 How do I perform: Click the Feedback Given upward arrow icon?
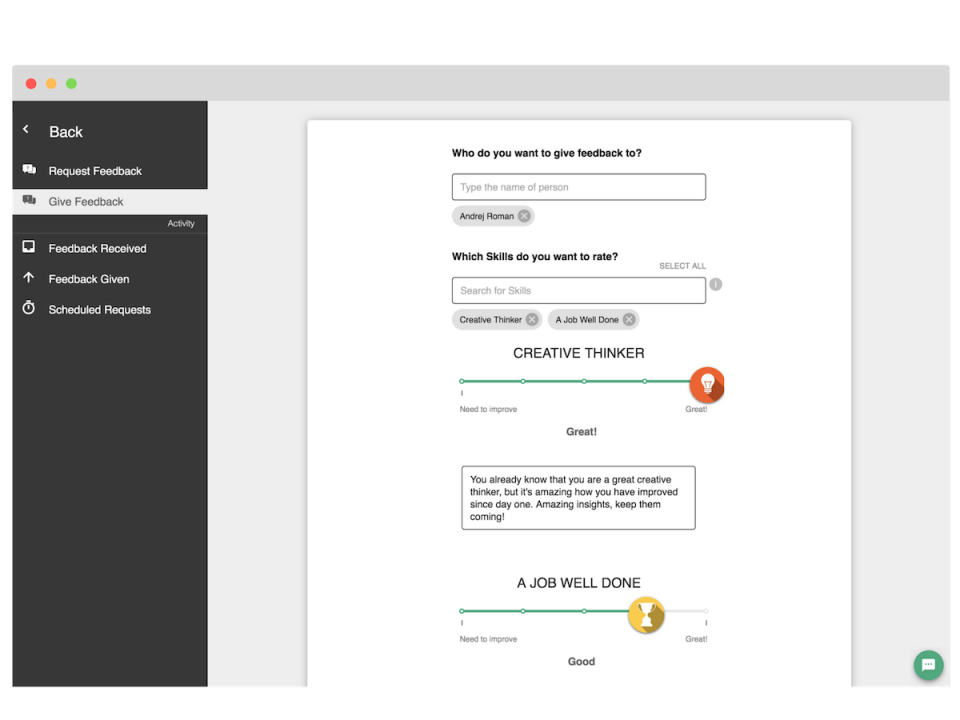[30, 278]
